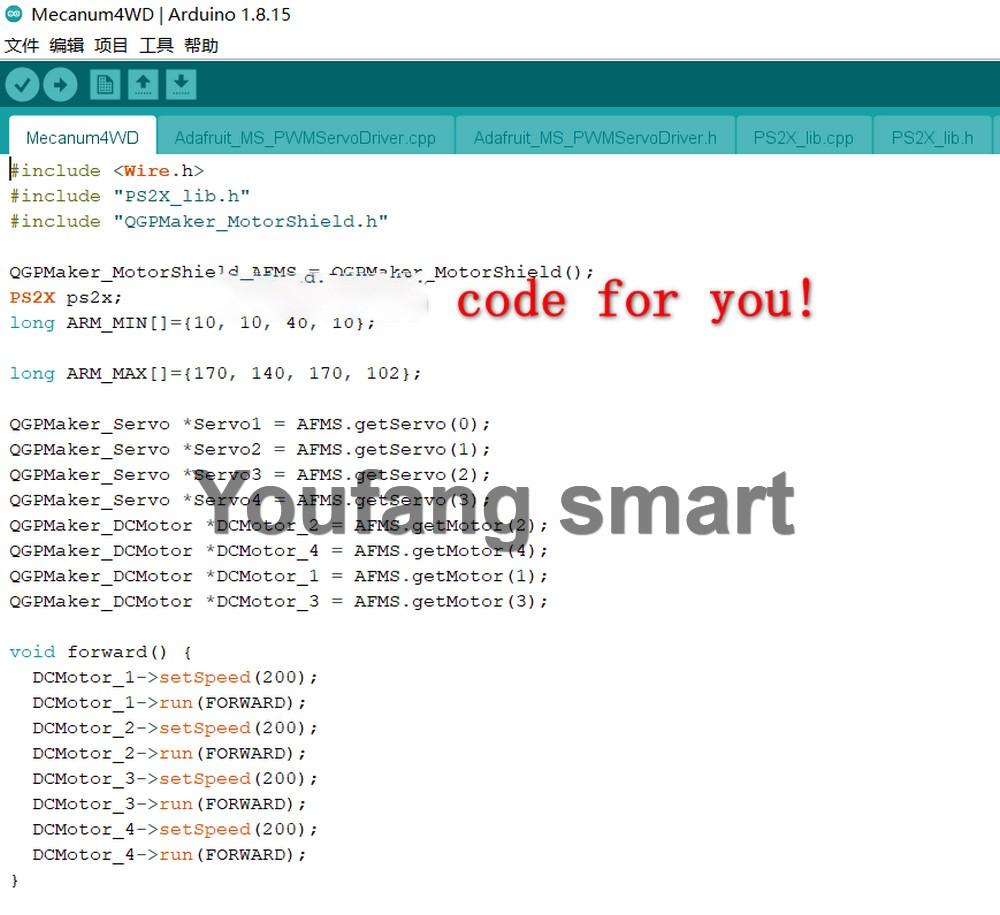Click the DCMotor_3->run(FORWARD); line
The image size is (1000, 915).
coord(169,803)
